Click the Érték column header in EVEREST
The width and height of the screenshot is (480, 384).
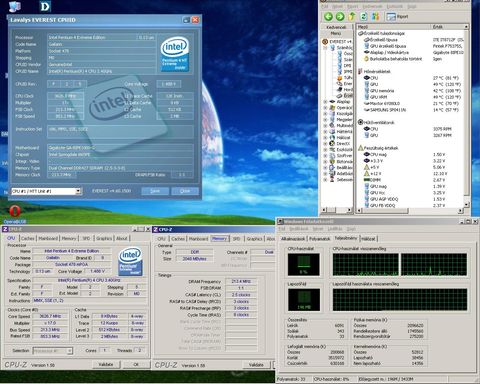click(447, 27)
